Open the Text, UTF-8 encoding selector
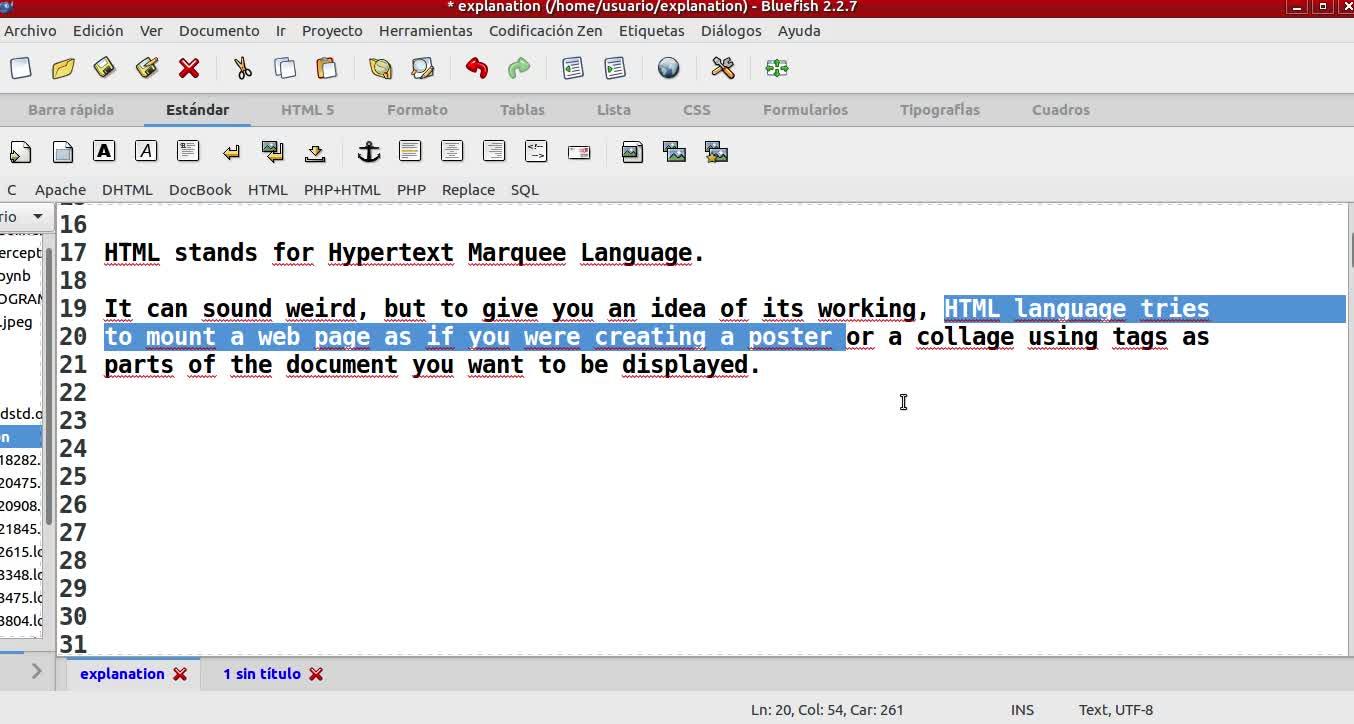Image resolution: width=1354 pixels, height=724 pixels. click(x=1115, y=710)
